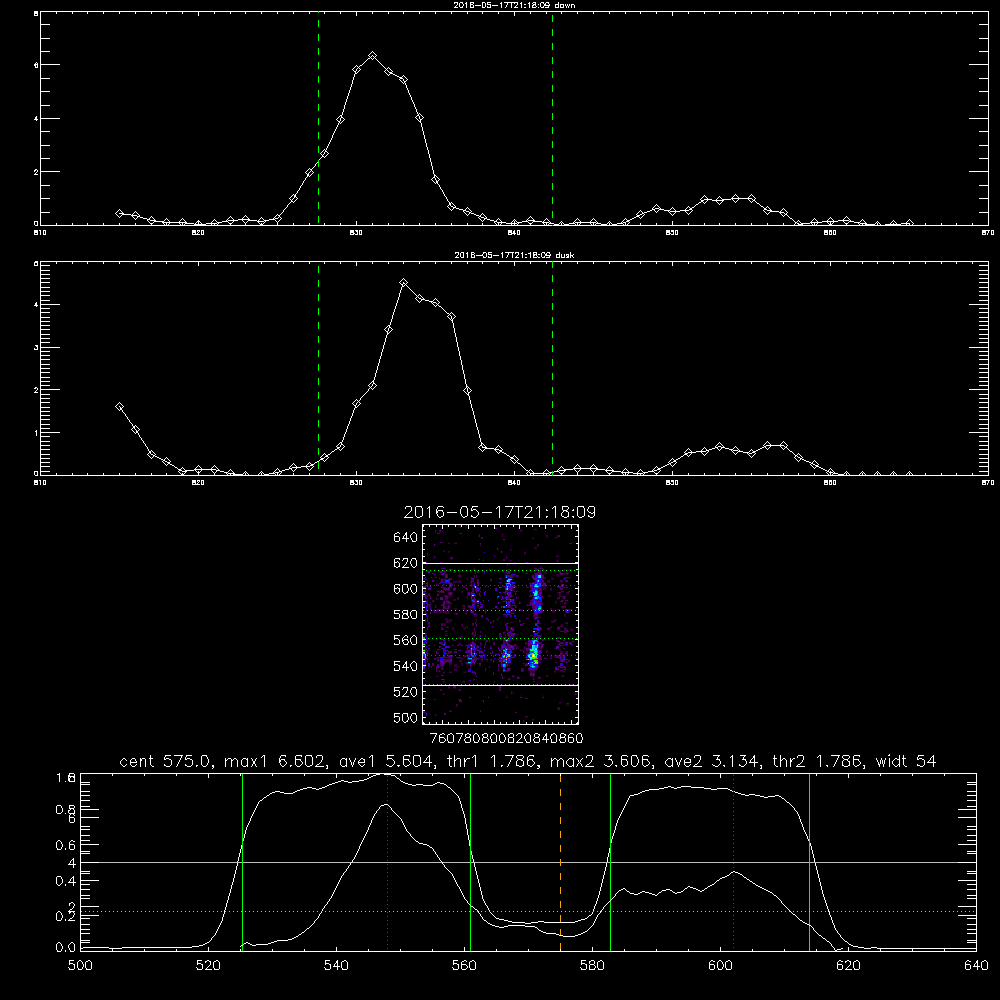Click x-axis label '500' of the bottom plot
Image resolution: width=1000 pixels, height=1000 pixels.
[x=80, y=965]
